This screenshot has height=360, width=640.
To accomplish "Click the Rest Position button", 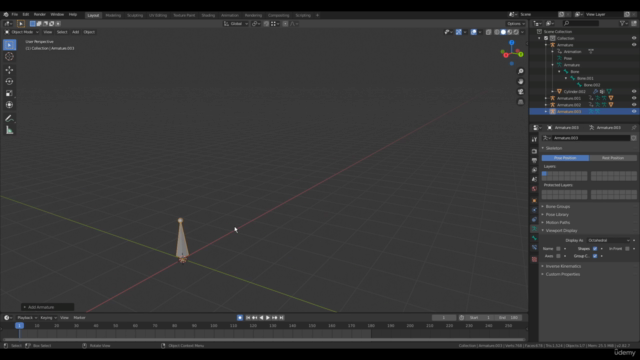I will [x=613, y=158].
